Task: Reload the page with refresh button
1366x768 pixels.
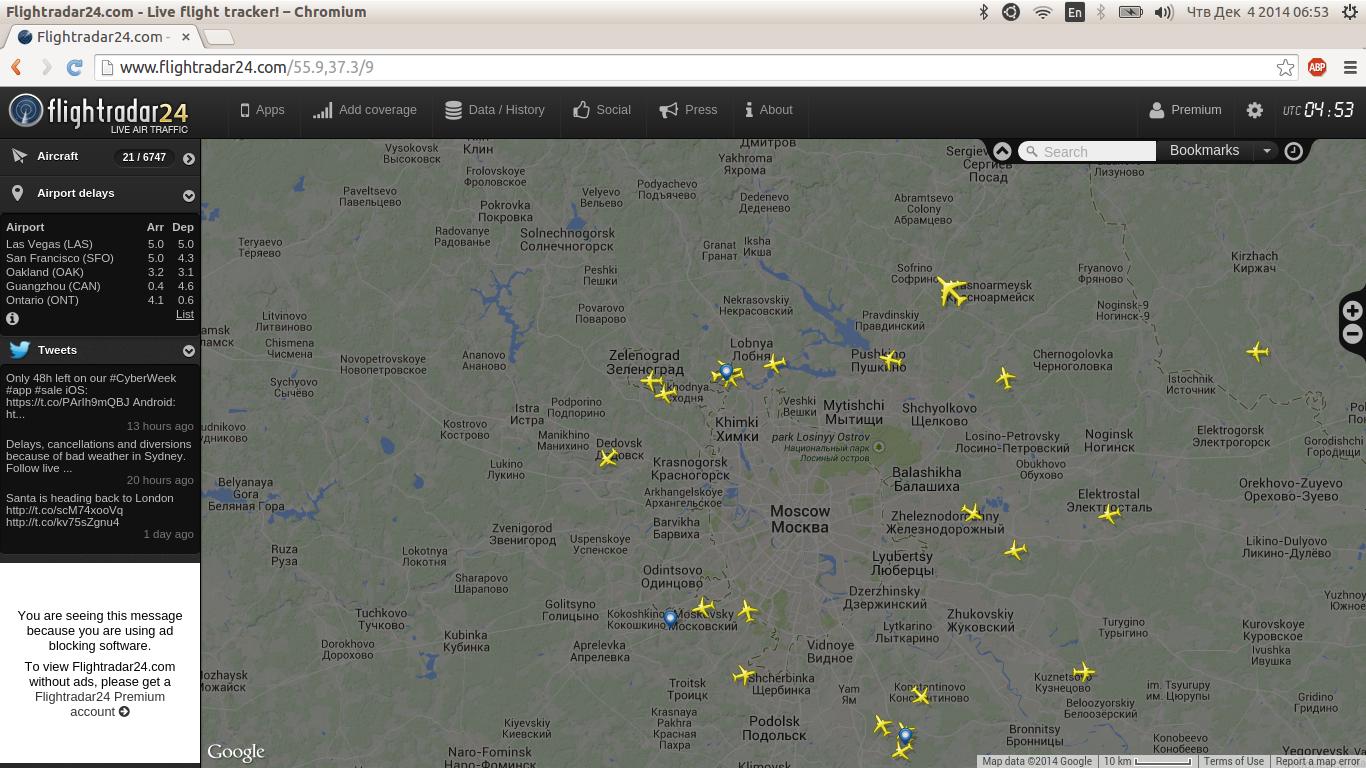Action: pos(74,67)
